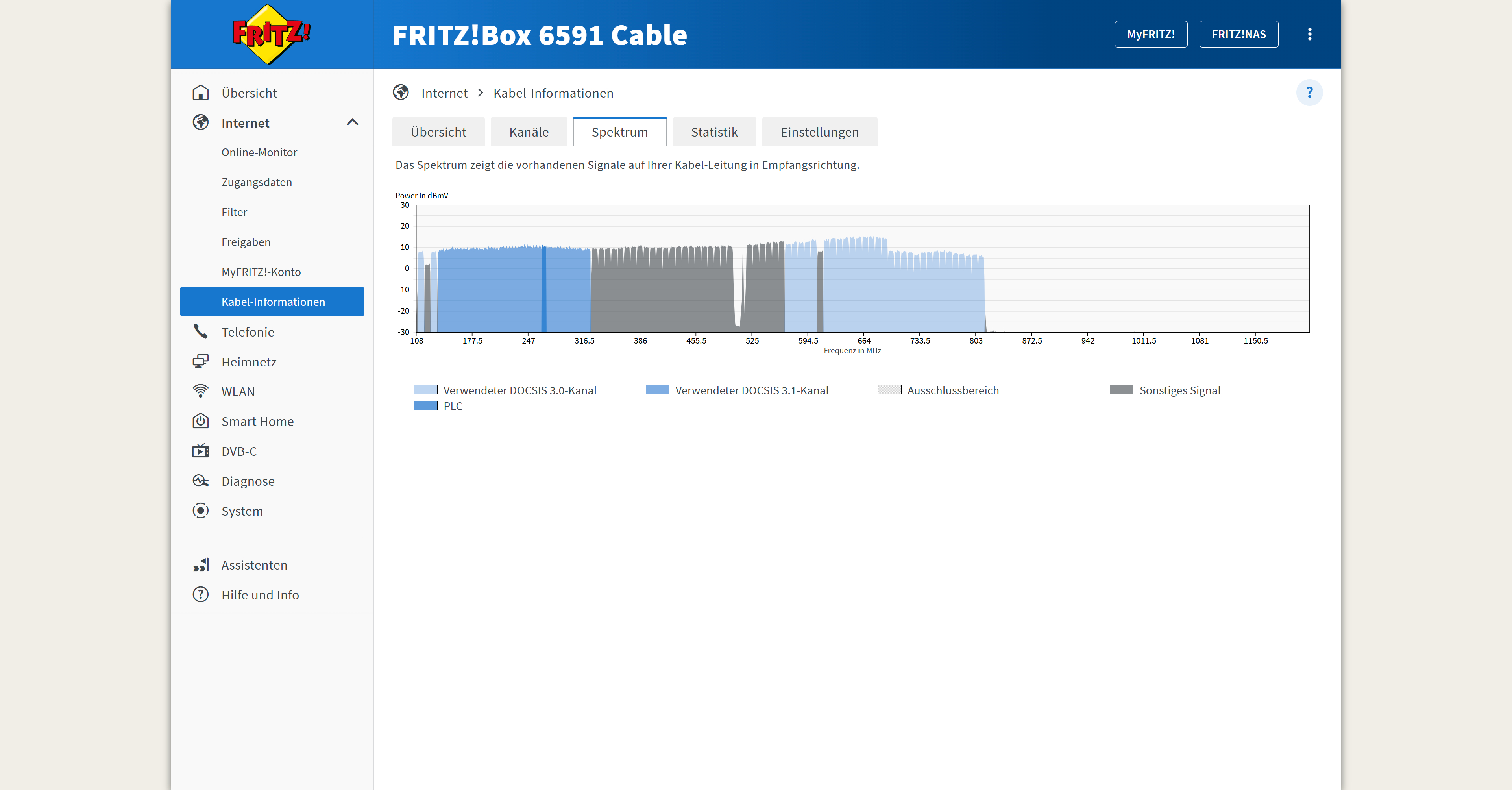
Task: Collapse the Internet menu chevron
Action: [352, 123]
